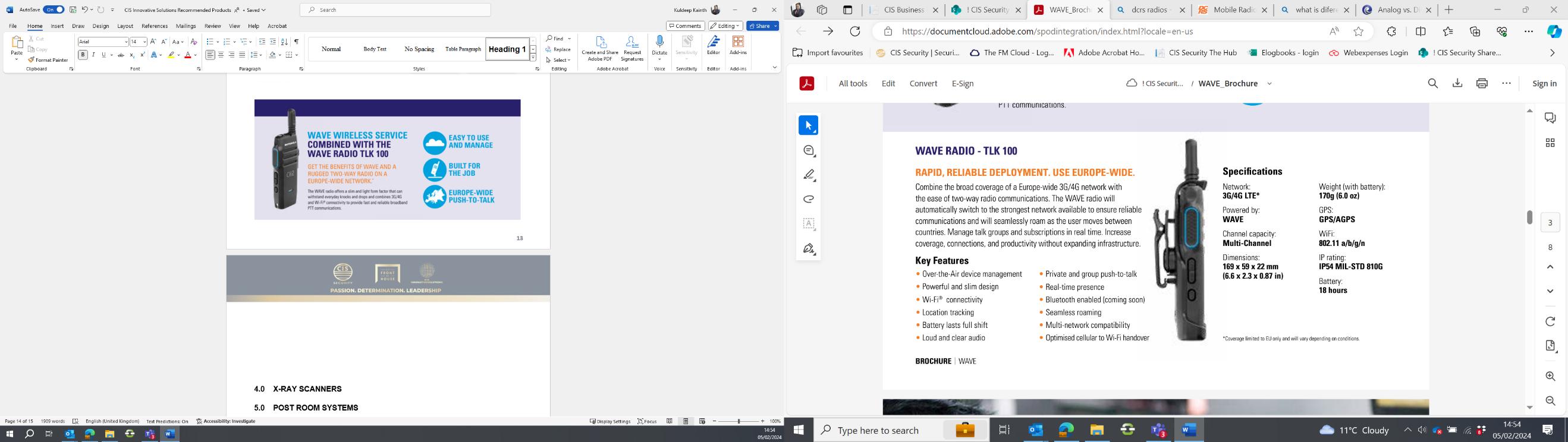Toggle Justify alignment in Word
The height and width of the screenshot is (442, 1568).
(x=242, y=55)
